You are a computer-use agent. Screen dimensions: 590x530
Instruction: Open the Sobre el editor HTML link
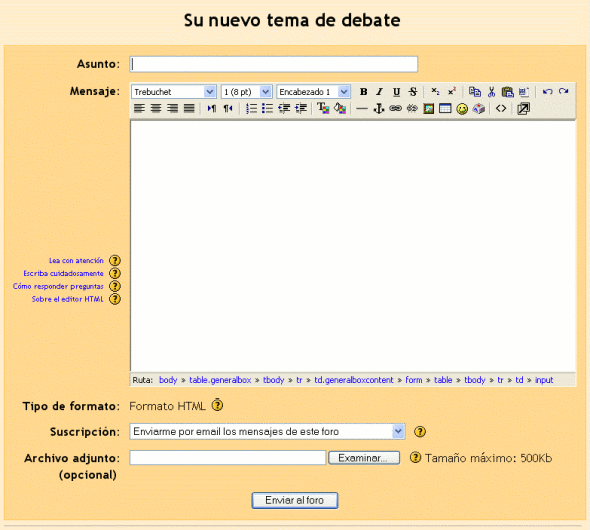pyautogui.click(x=67, y=299)
